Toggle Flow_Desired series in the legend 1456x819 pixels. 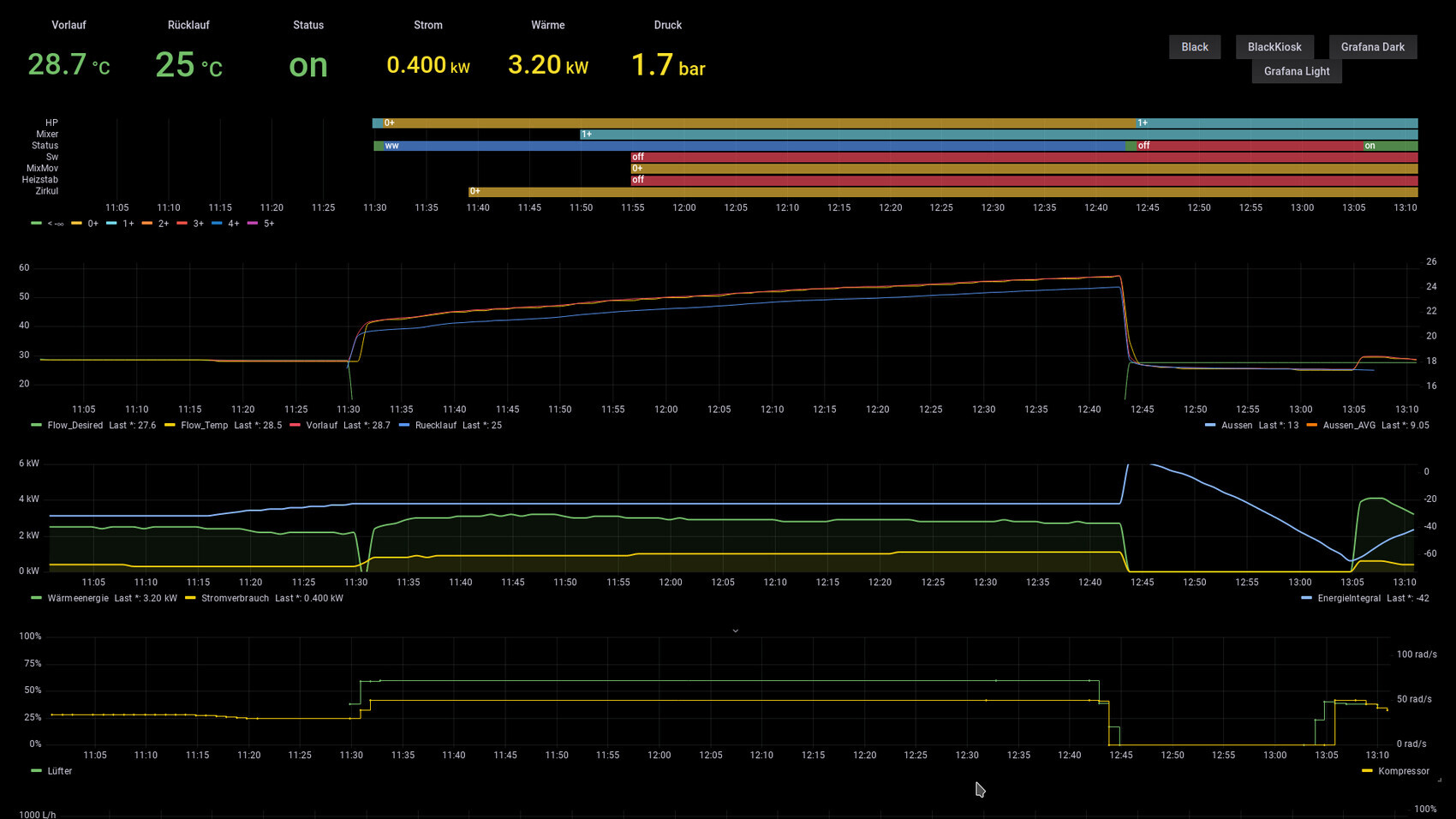tap(75, 426)
